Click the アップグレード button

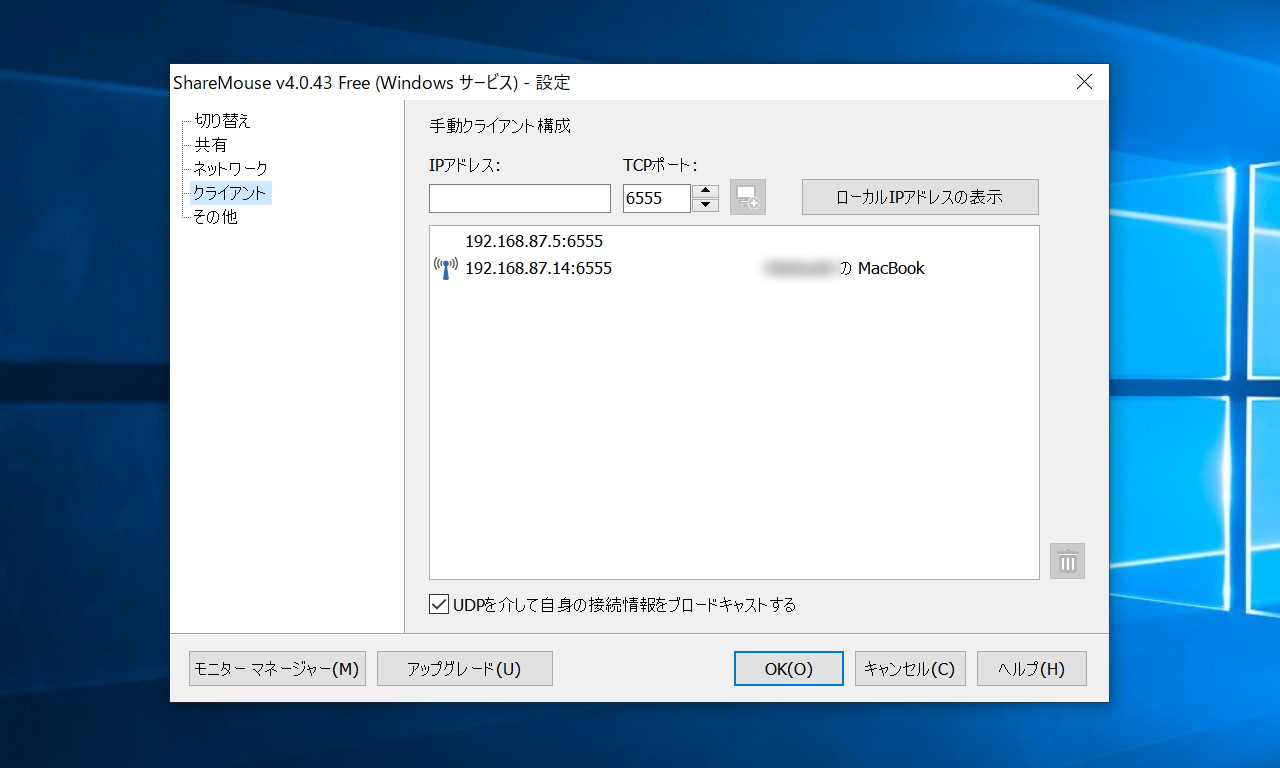464,668
